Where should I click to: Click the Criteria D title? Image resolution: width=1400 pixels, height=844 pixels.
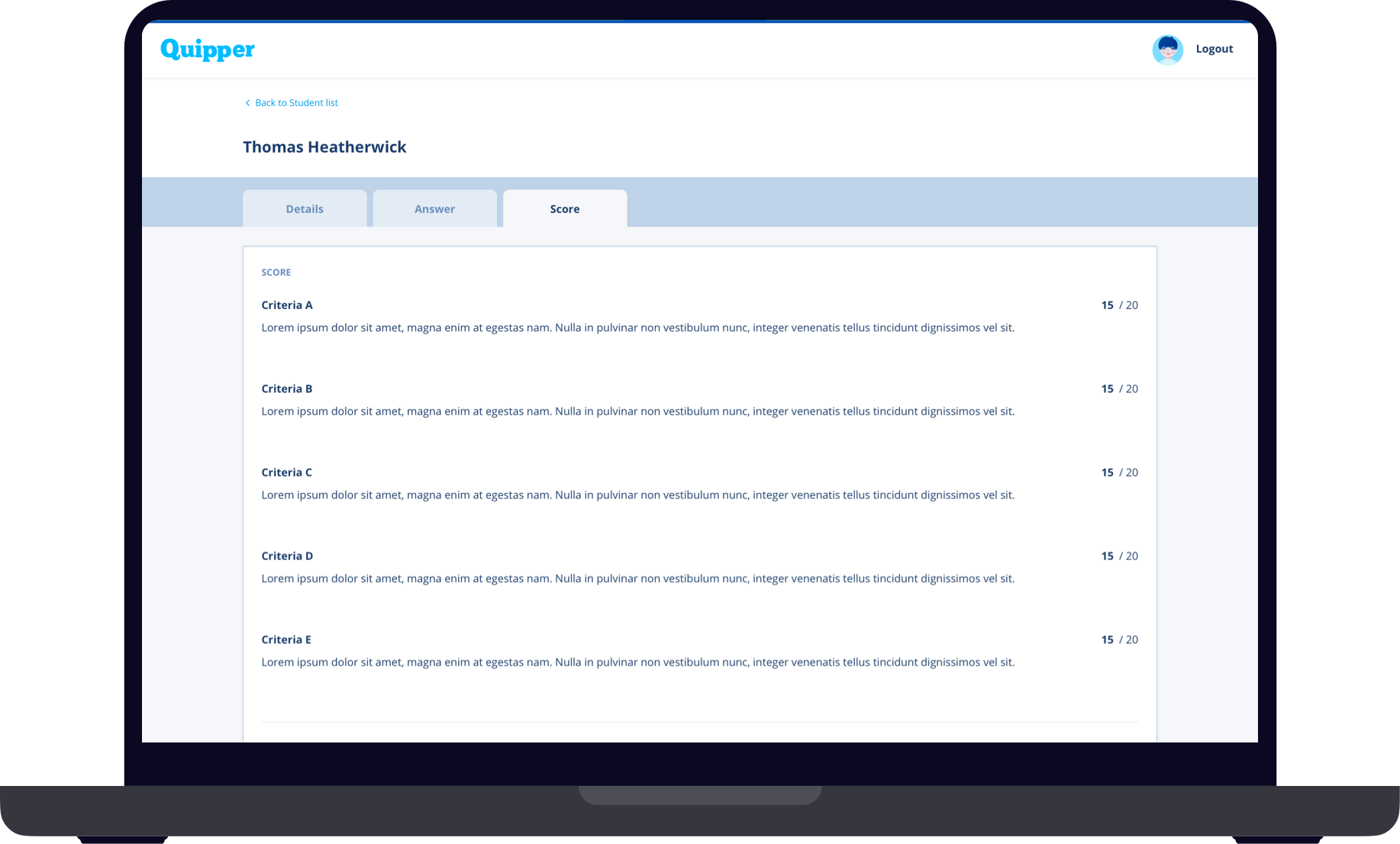287,556
